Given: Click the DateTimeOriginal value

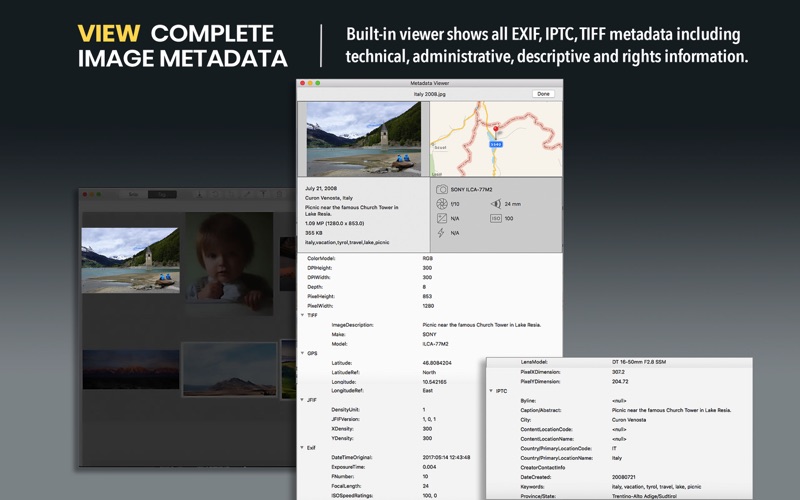Looking at the screenshot, I should pos(446,458).
